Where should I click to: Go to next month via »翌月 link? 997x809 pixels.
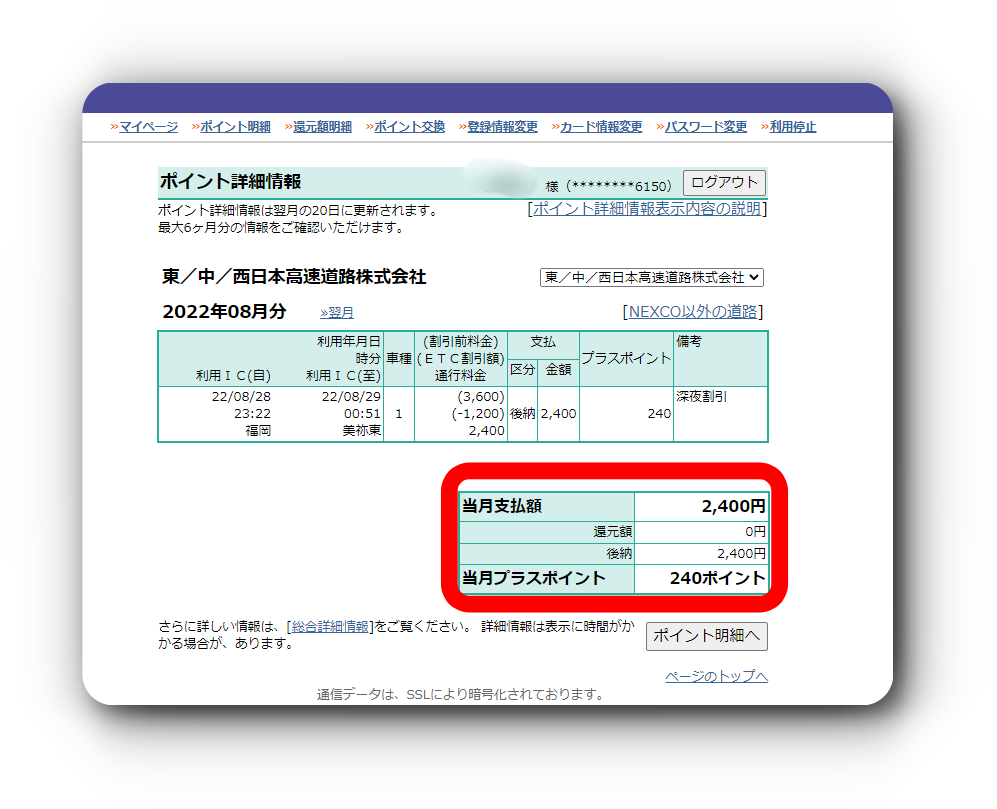[337, 313]
